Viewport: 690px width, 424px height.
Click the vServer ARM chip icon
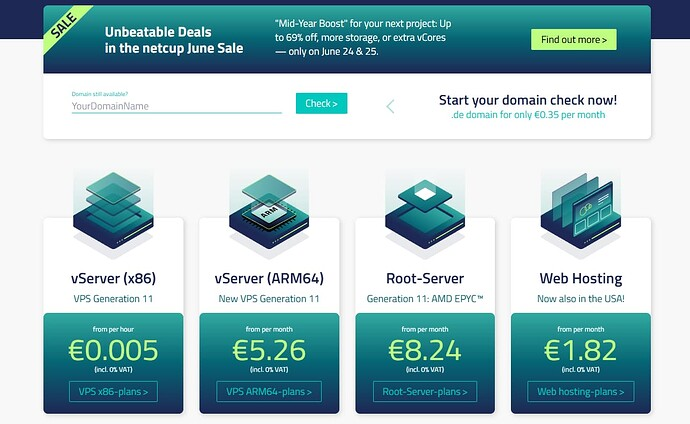point(269,212)
